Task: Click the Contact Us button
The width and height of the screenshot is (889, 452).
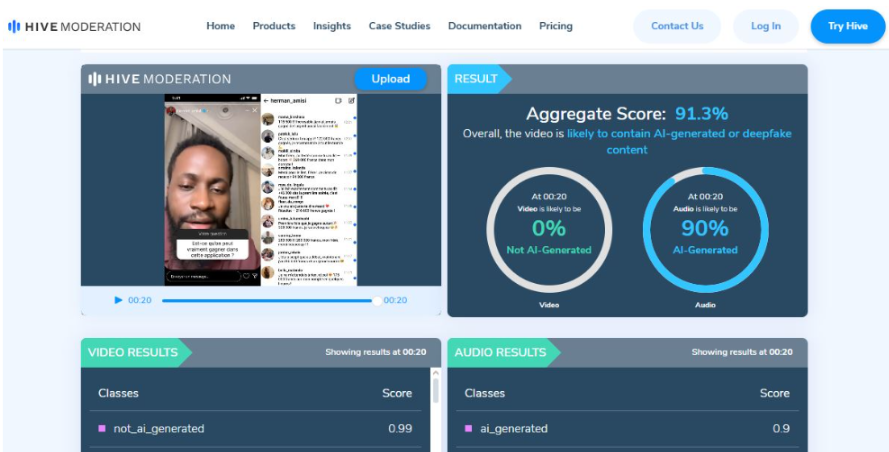Action: coord(677,26)
